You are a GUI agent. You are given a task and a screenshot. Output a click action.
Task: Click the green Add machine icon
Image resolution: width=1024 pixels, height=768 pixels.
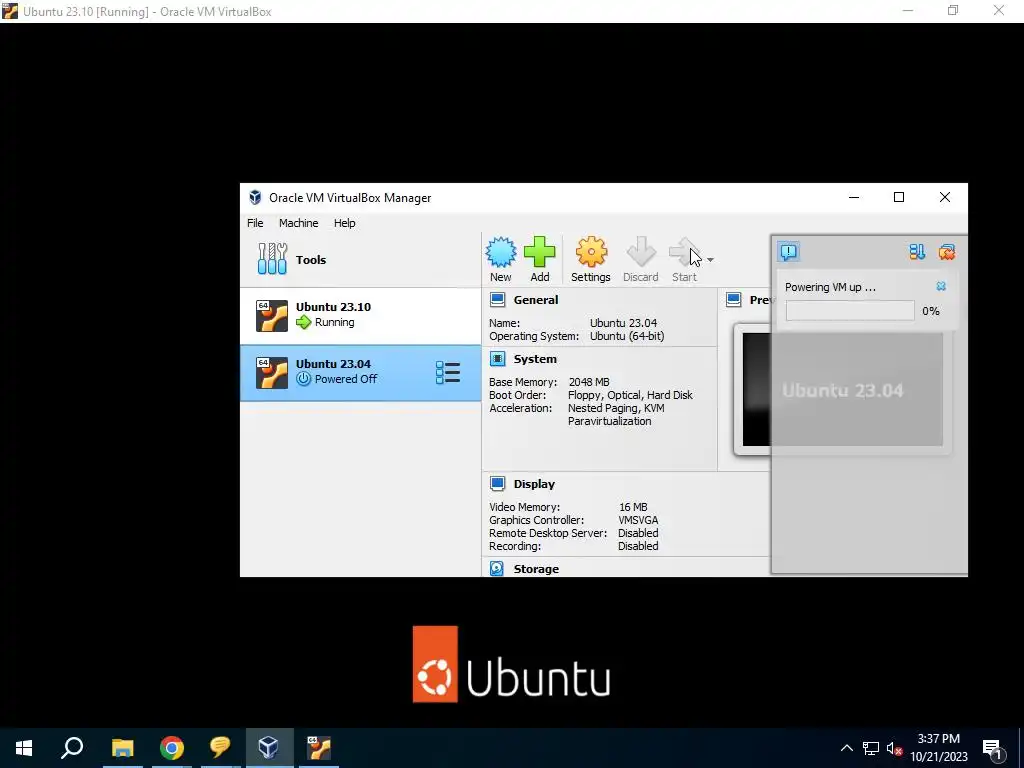point(539,252)
